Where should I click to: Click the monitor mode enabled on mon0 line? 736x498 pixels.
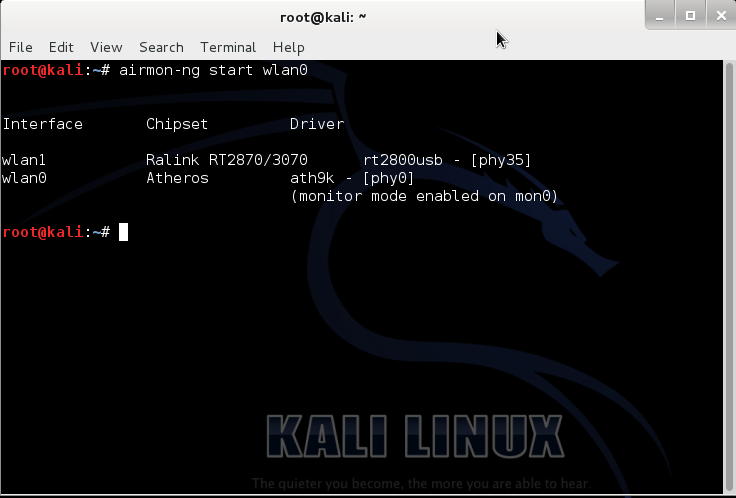click(424, 196)
